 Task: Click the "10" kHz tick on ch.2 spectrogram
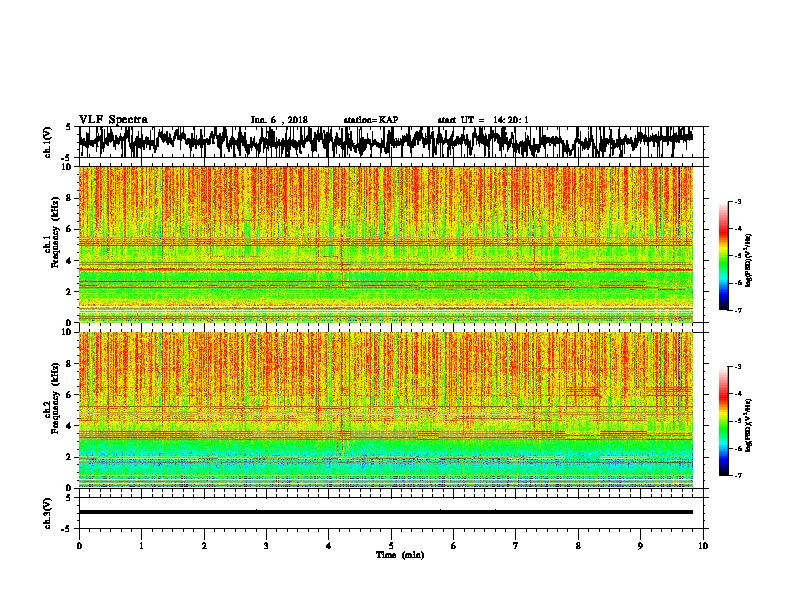click(69, 332)
